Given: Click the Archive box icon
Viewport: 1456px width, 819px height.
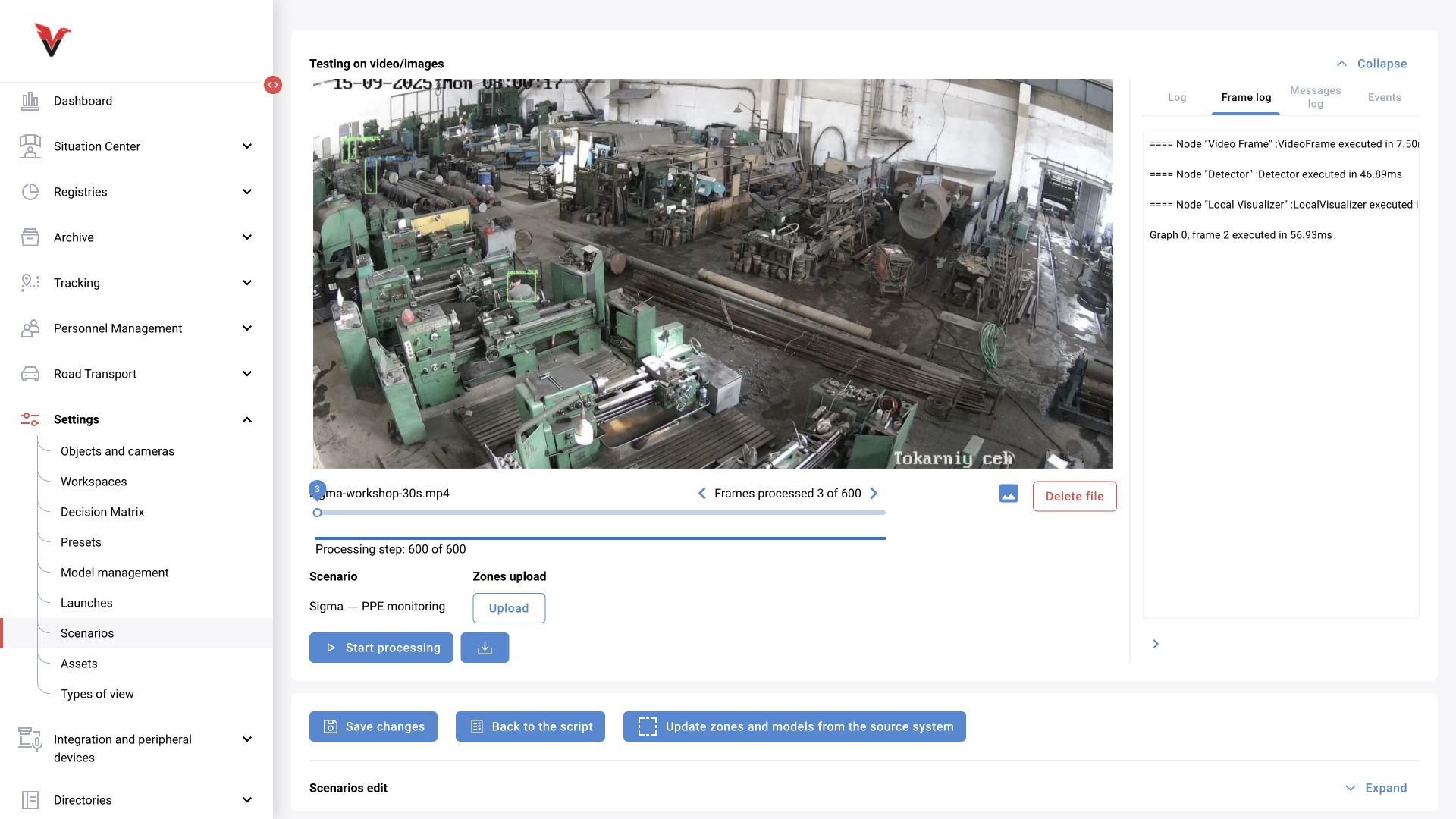Looking at the screenshot, I should pyautogui.click(x=30, y=237).
